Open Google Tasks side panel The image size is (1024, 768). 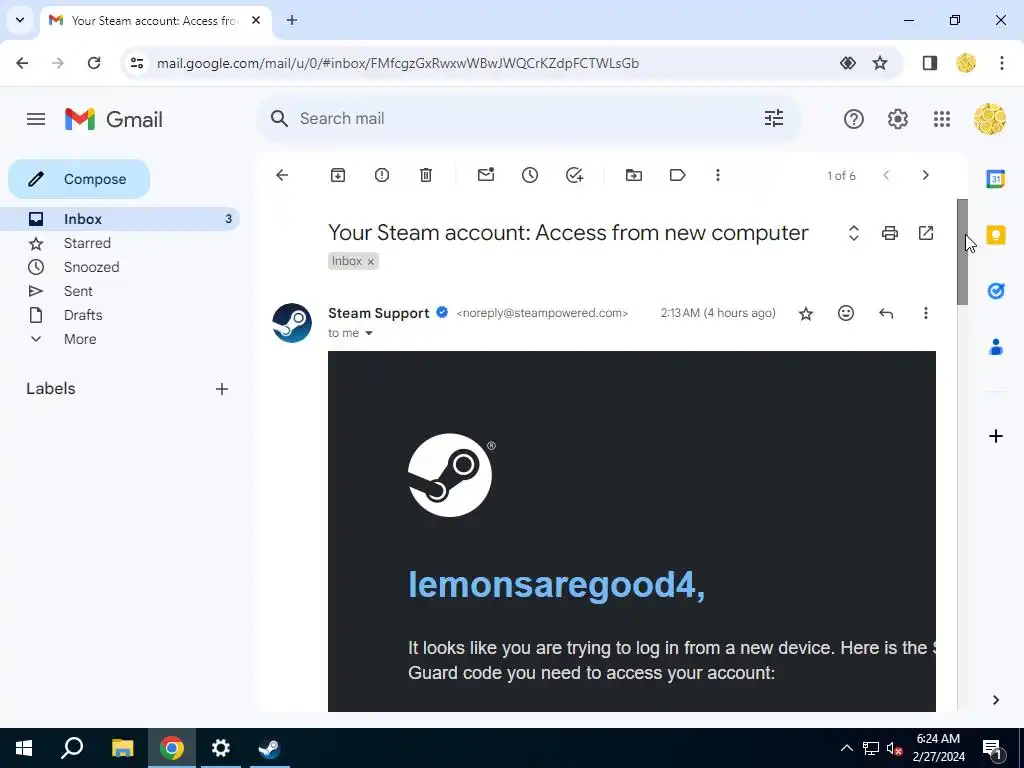click(995, 291)
